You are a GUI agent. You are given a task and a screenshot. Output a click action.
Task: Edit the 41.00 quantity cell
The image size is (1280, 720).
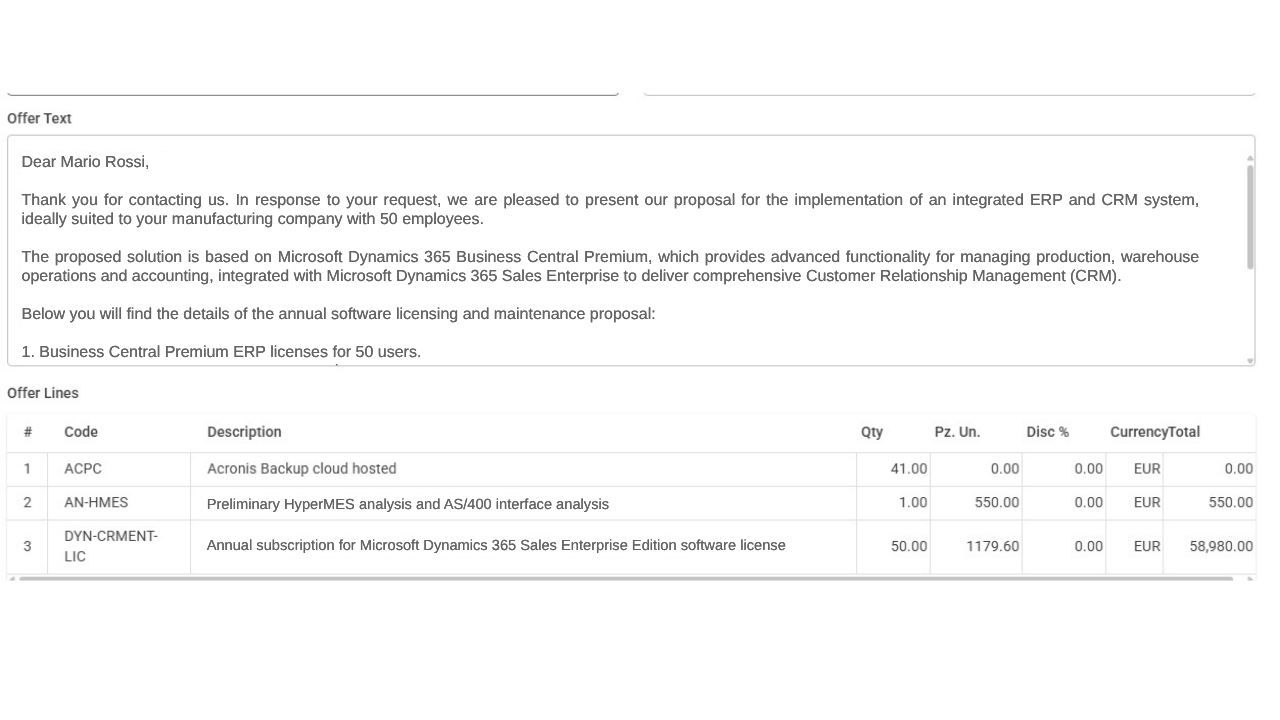893,469
